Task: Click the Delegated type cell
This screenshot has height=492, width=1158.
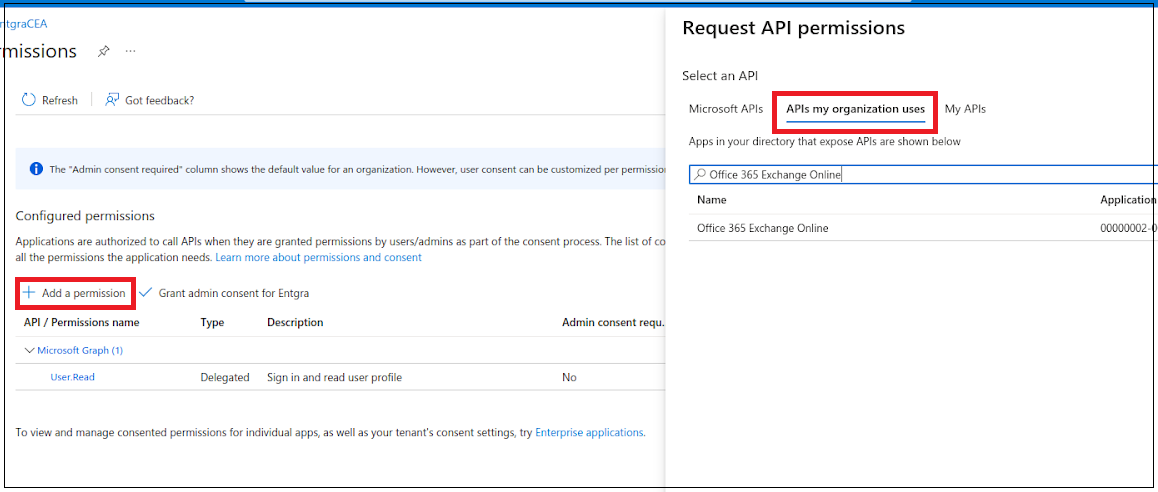Action: pos(225,377)
